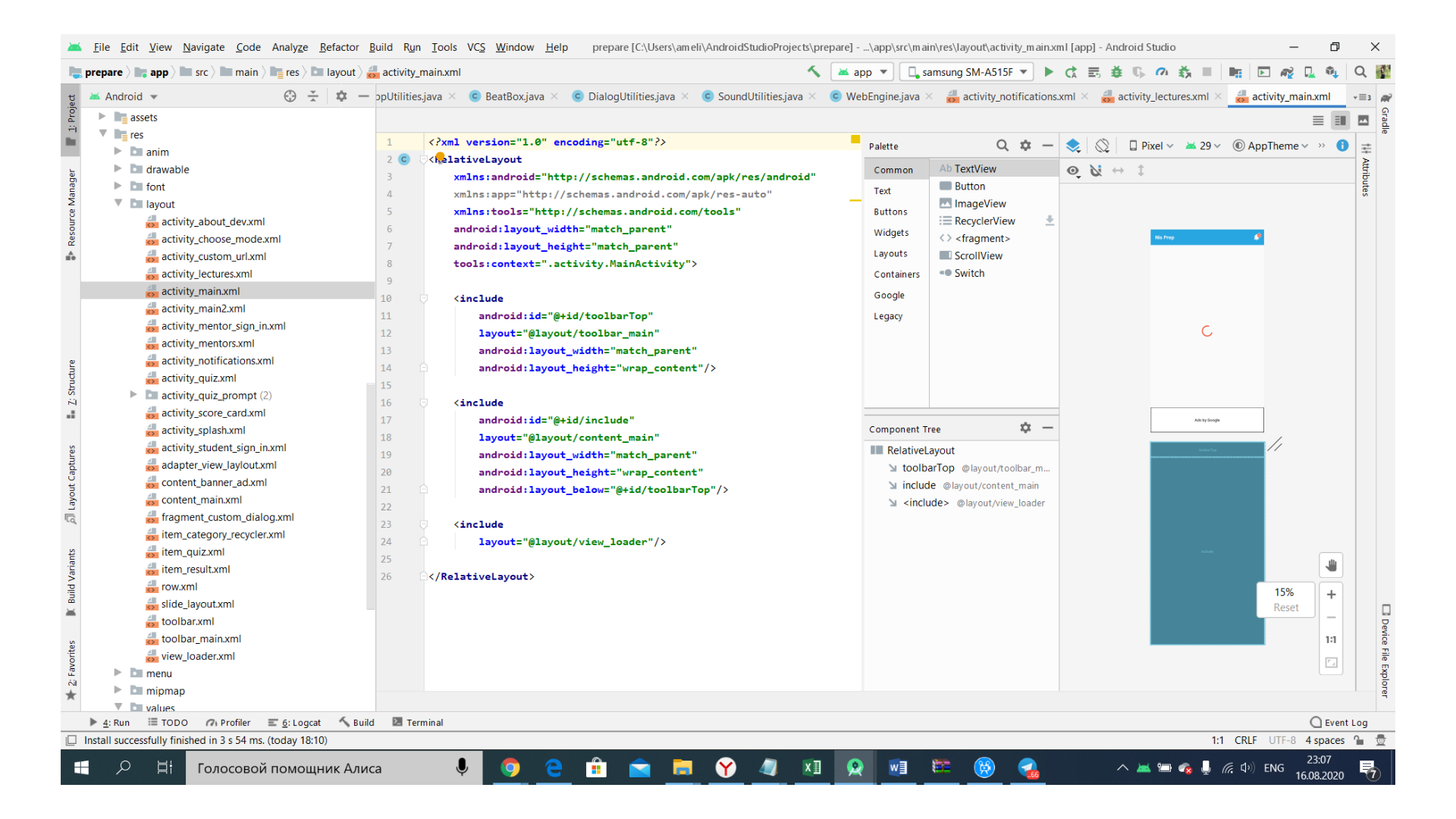Click the yellow warning marker in the editor gutter
This screenshot has height=819, width=1456.
(x=855, y=140)
